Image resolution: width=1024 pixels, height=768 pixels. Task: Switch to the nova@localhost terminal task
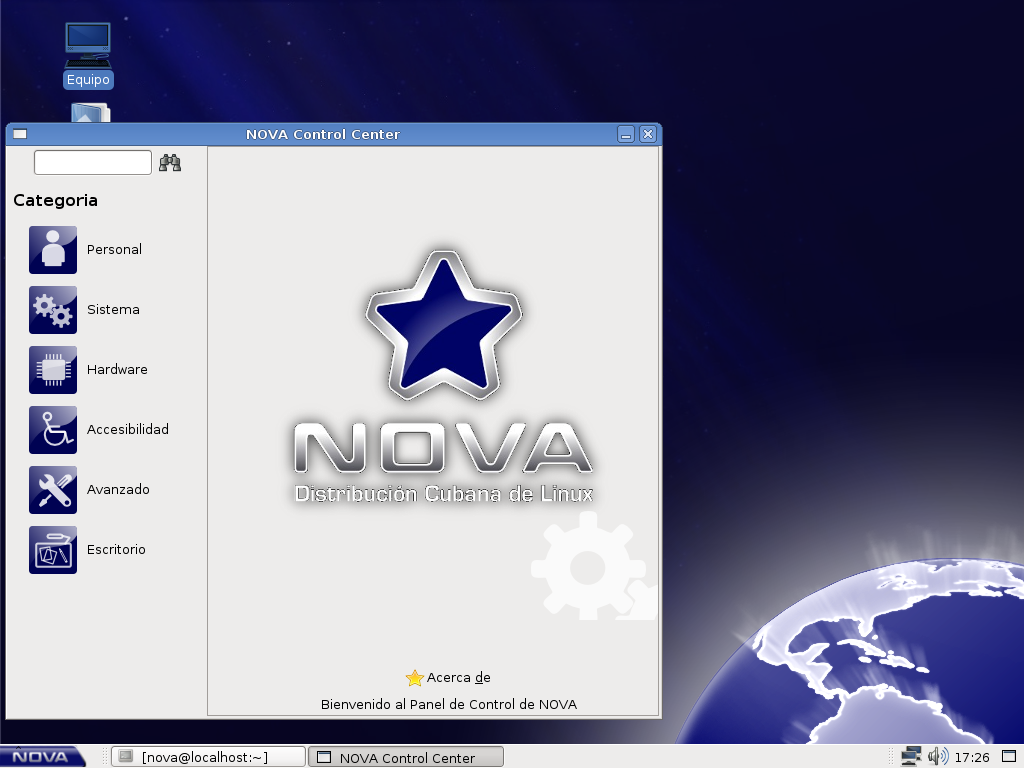coord(207,757)
